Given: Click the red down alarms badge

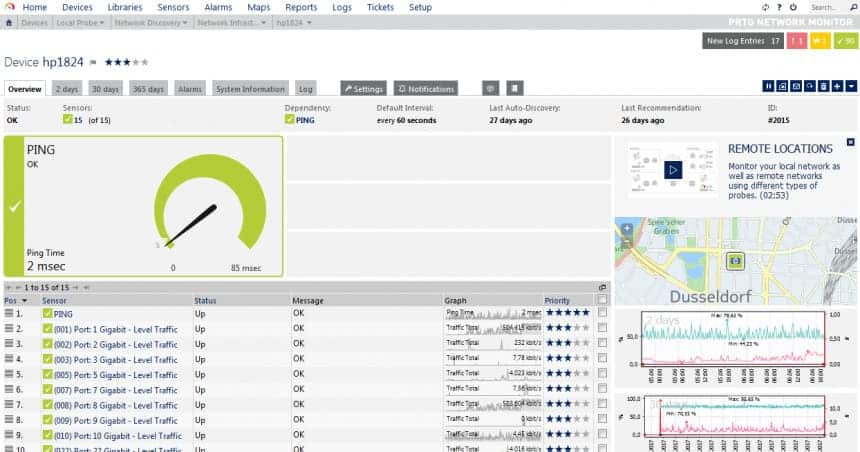Looking at the screenshot, I should tap(797, 41).
